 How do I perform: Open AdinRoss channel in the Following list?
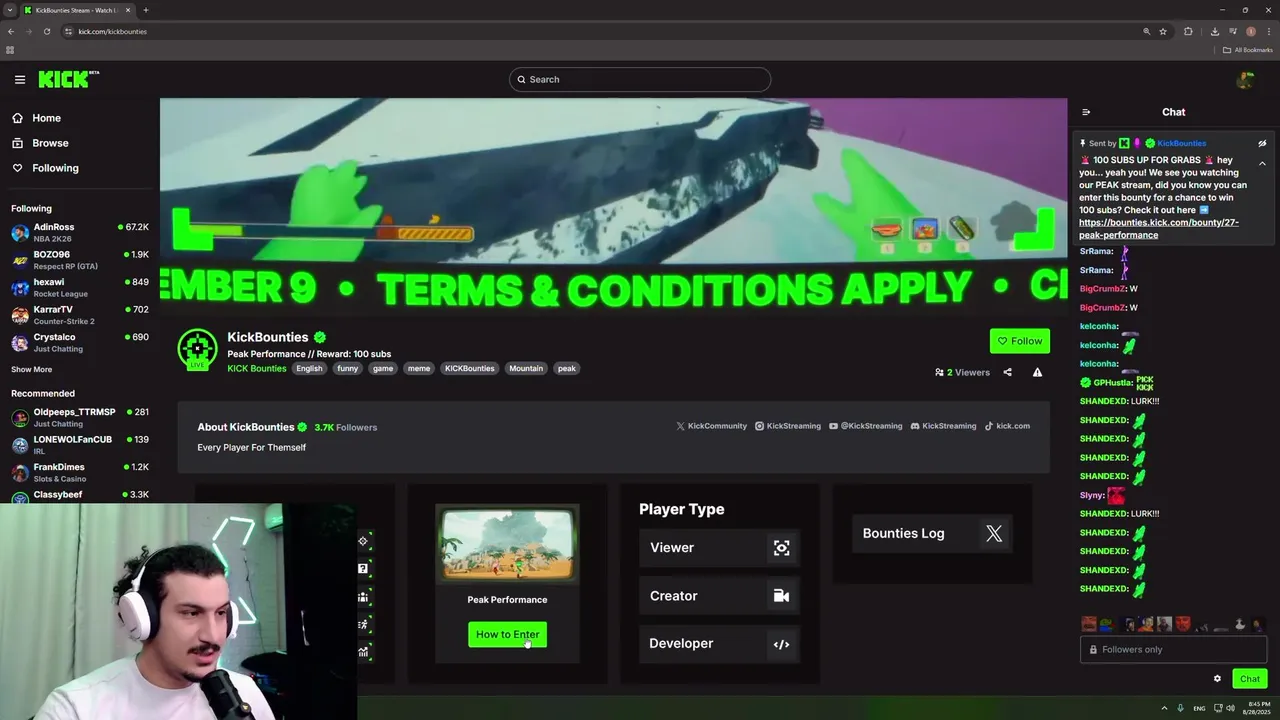pos(80,232)
